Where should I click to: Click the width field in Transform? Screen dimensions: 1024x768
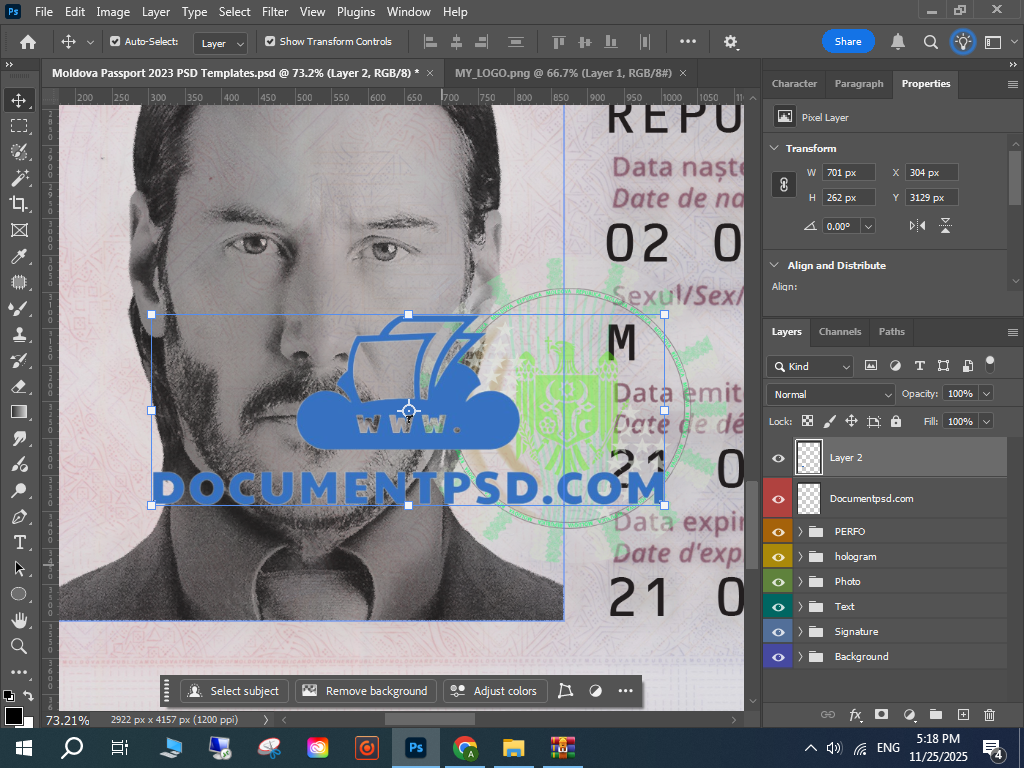point(848,173)
